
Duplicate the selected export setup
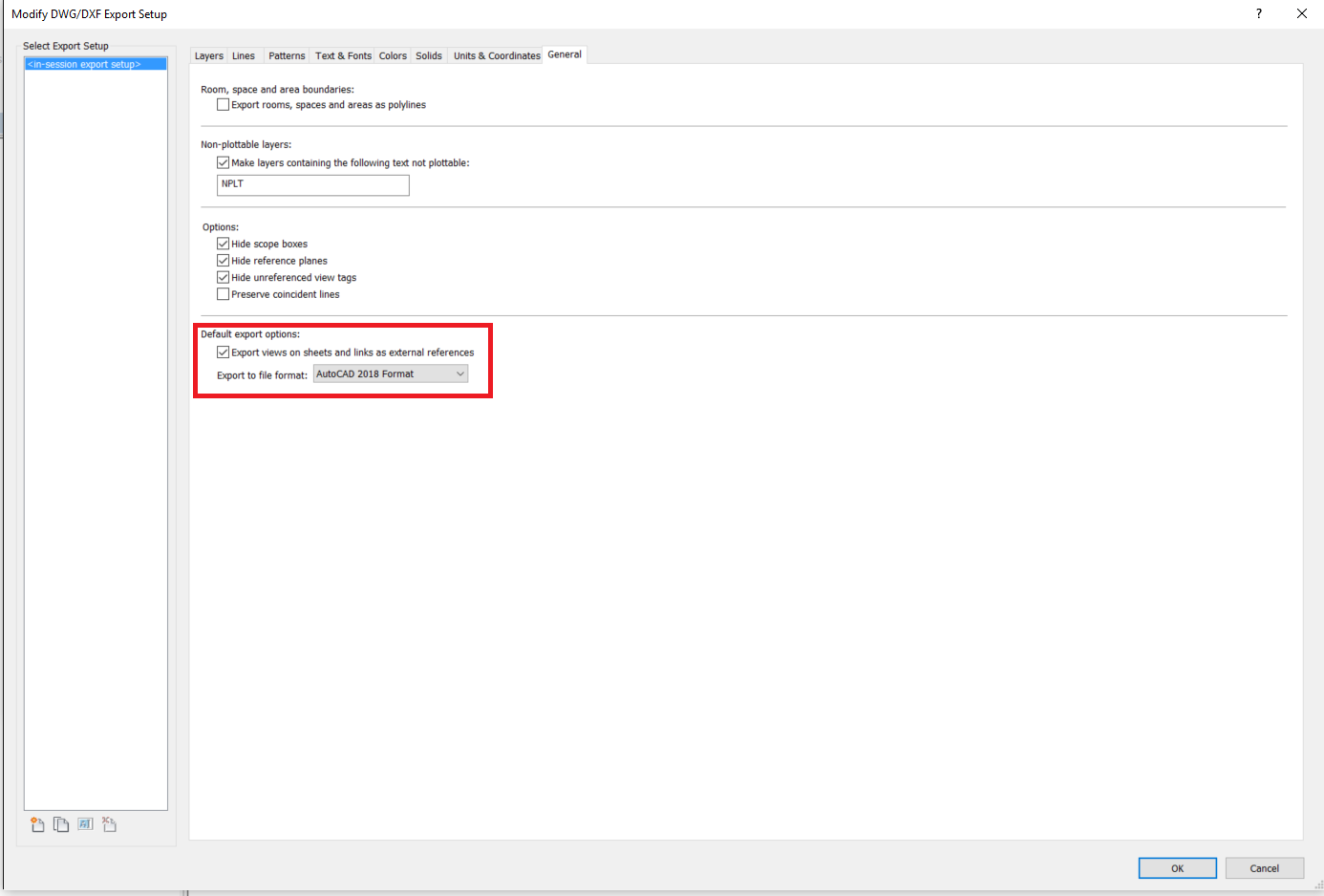tap(61, 824)
